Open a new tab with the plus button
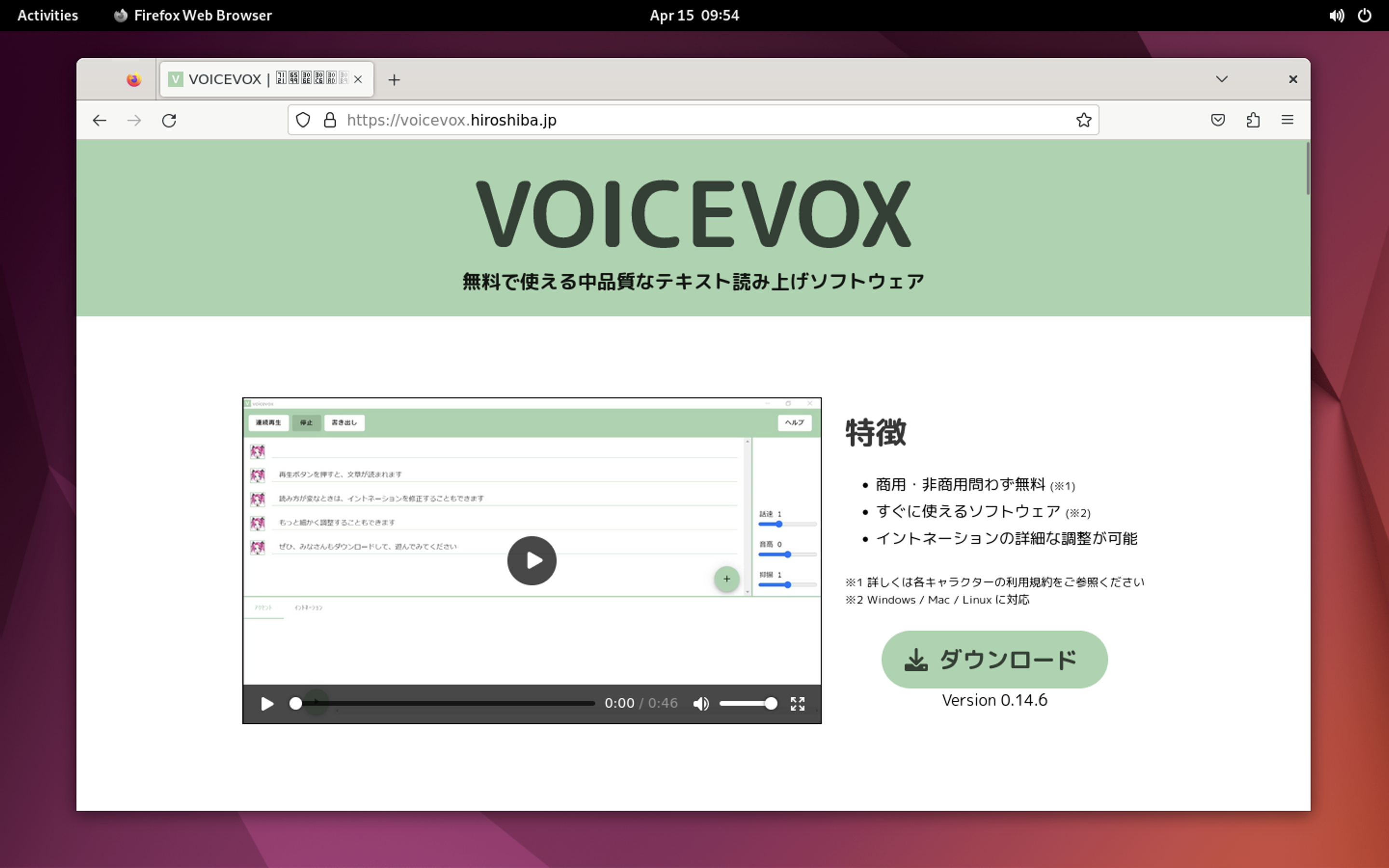 pyautogui.click(x=395, y=80)
